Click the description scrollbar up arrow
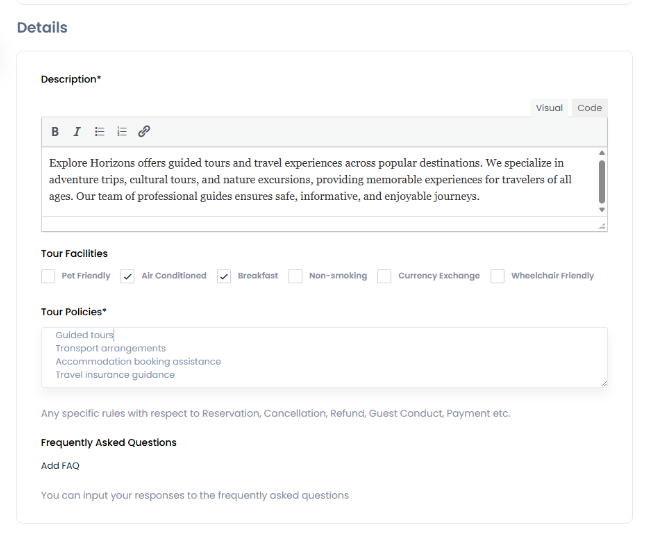Image resolution: width=657 pixels, height=536 pixels. pyautogui.click(x=602, y=153)
